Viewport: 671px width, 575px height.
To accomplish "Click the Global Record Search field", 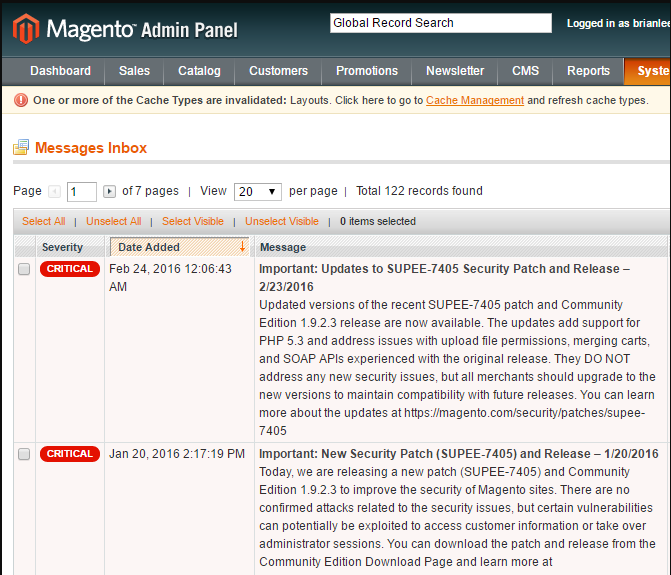I will pos(440,23).
